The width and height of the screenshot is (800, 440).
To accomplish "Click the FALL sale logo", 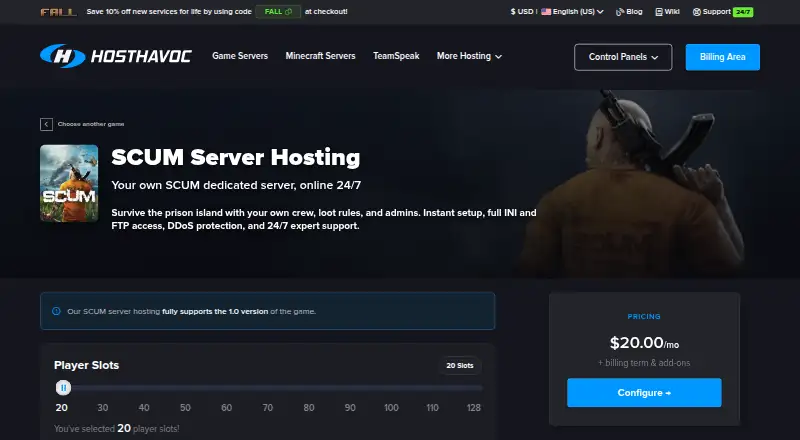I will [59, 12].
